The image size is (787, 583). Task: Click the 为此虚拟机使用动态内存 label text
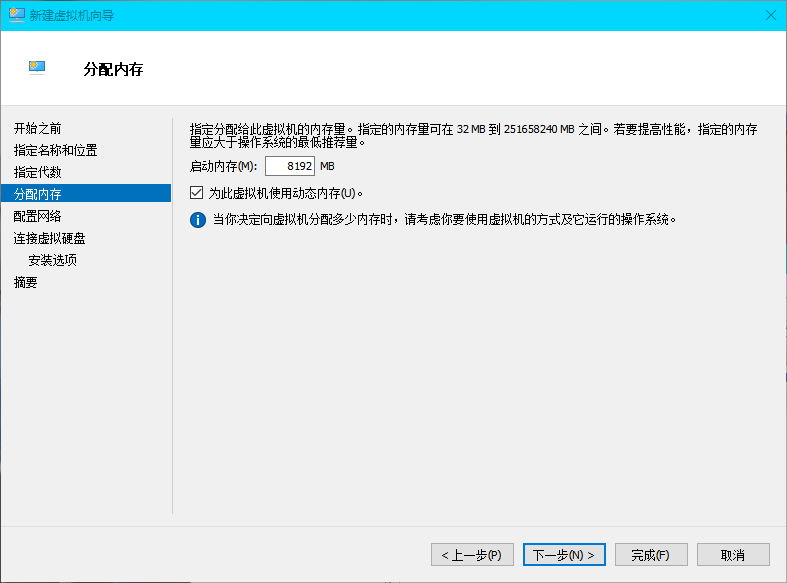(x=285, y=193)
